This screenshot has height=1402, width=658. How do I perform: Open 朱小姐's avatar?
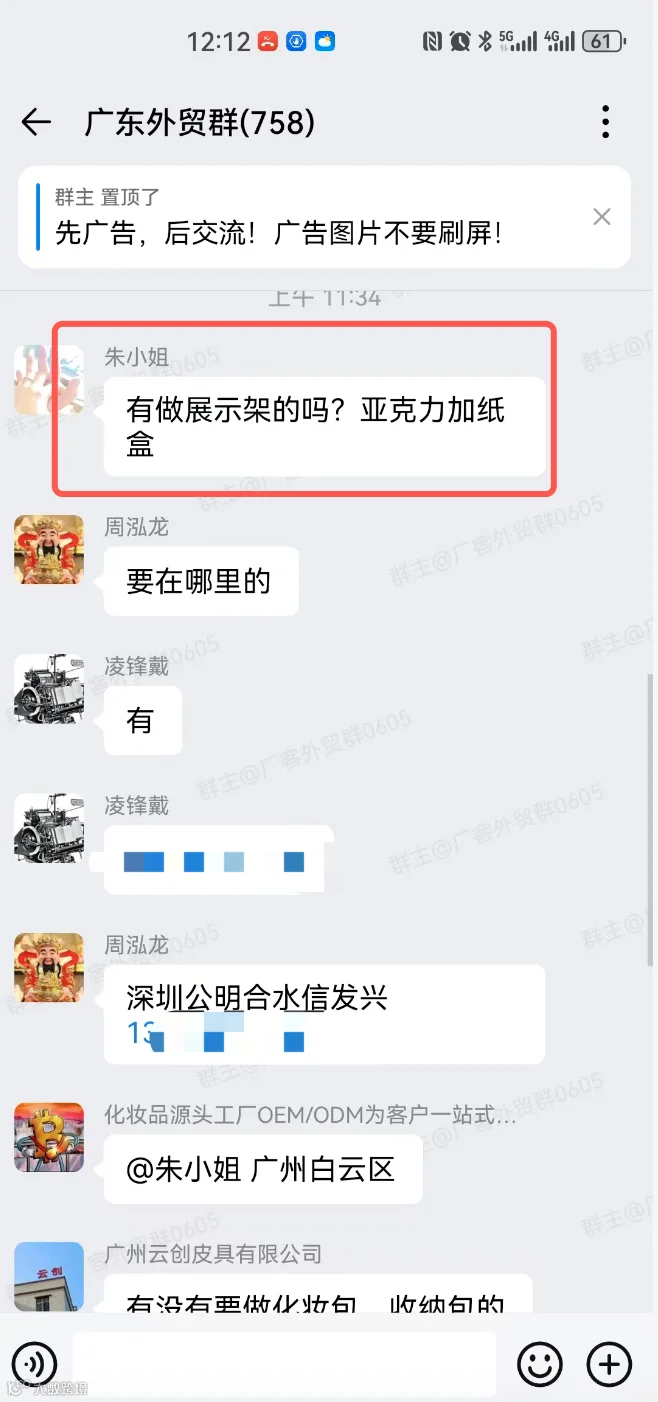[49, 380]
